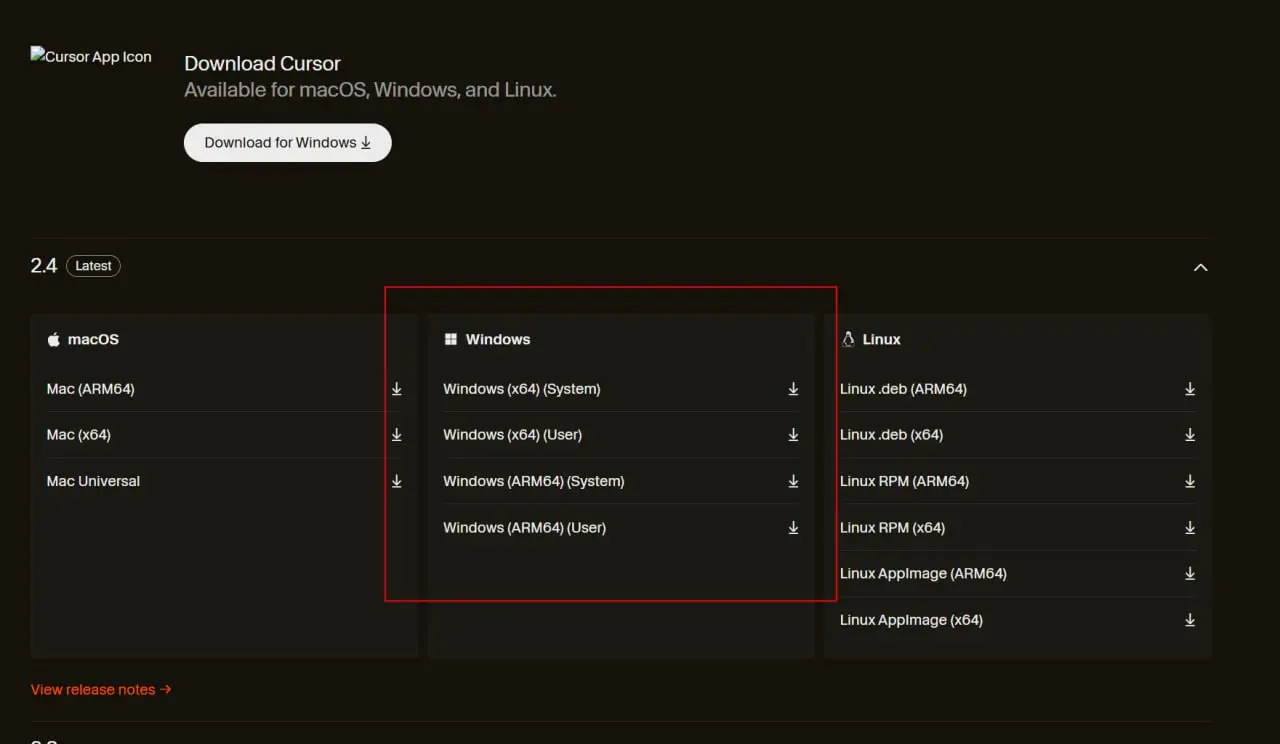Click the Download for Windows button
This screenshot has width=1280, height=744.
coord(287,142)
